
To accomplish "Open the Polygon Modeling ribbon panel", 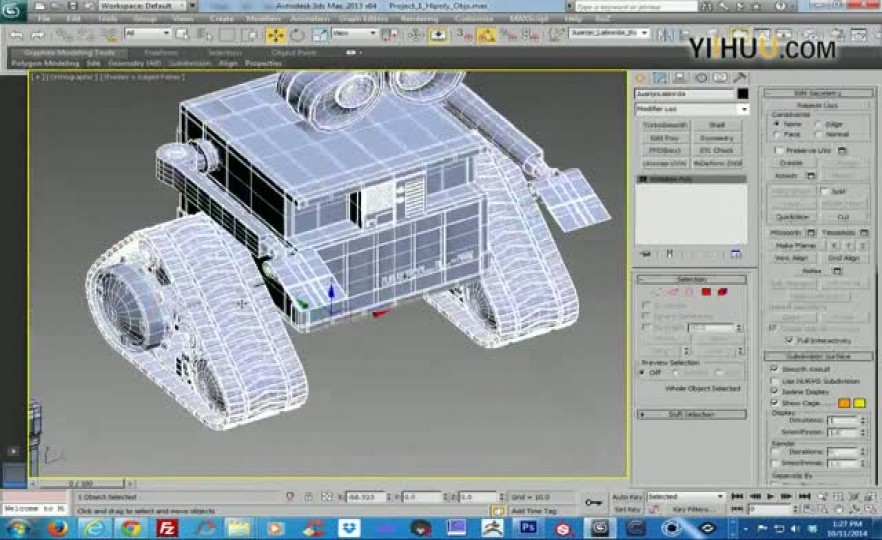I will [45, 64].
